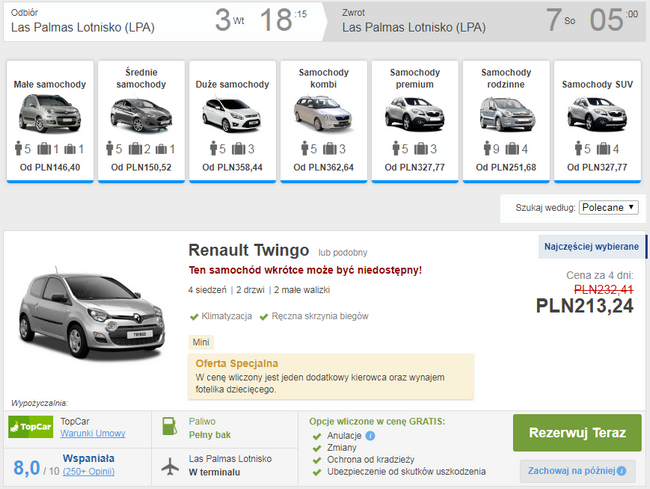Open the Warunki Umowy link

coord(93,433)
